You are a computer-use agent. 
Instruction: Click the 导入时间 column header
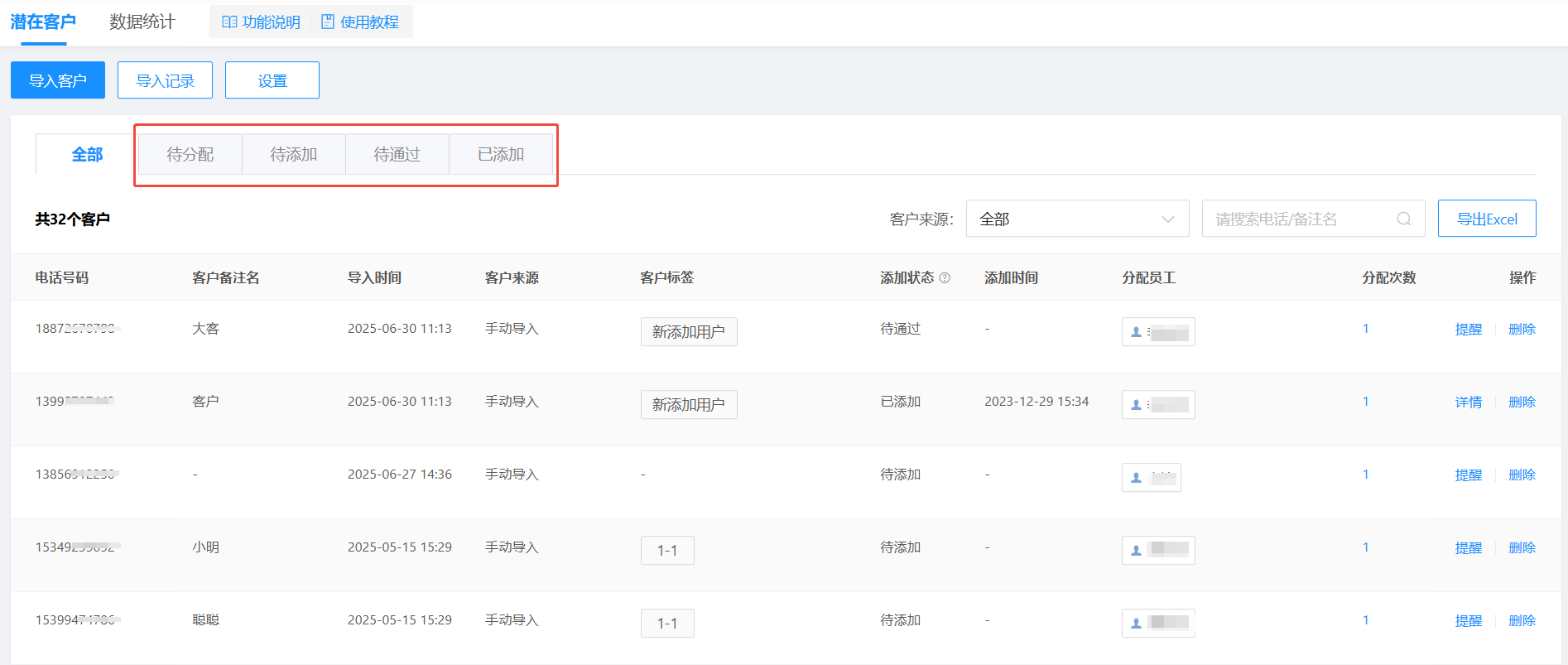pyautogui.click(x=374, y=278)
